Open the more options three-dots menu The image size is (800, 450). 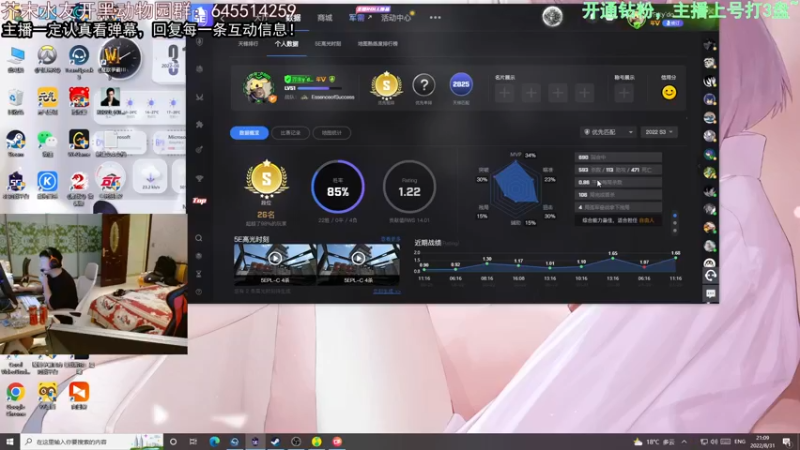point(435,17)
